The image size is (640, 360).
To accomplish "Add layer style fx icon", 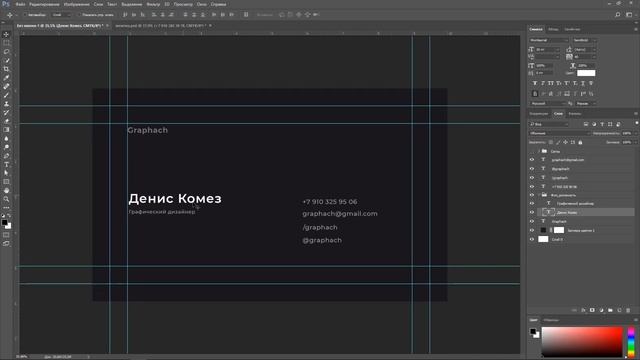I will tap(583, 310).
